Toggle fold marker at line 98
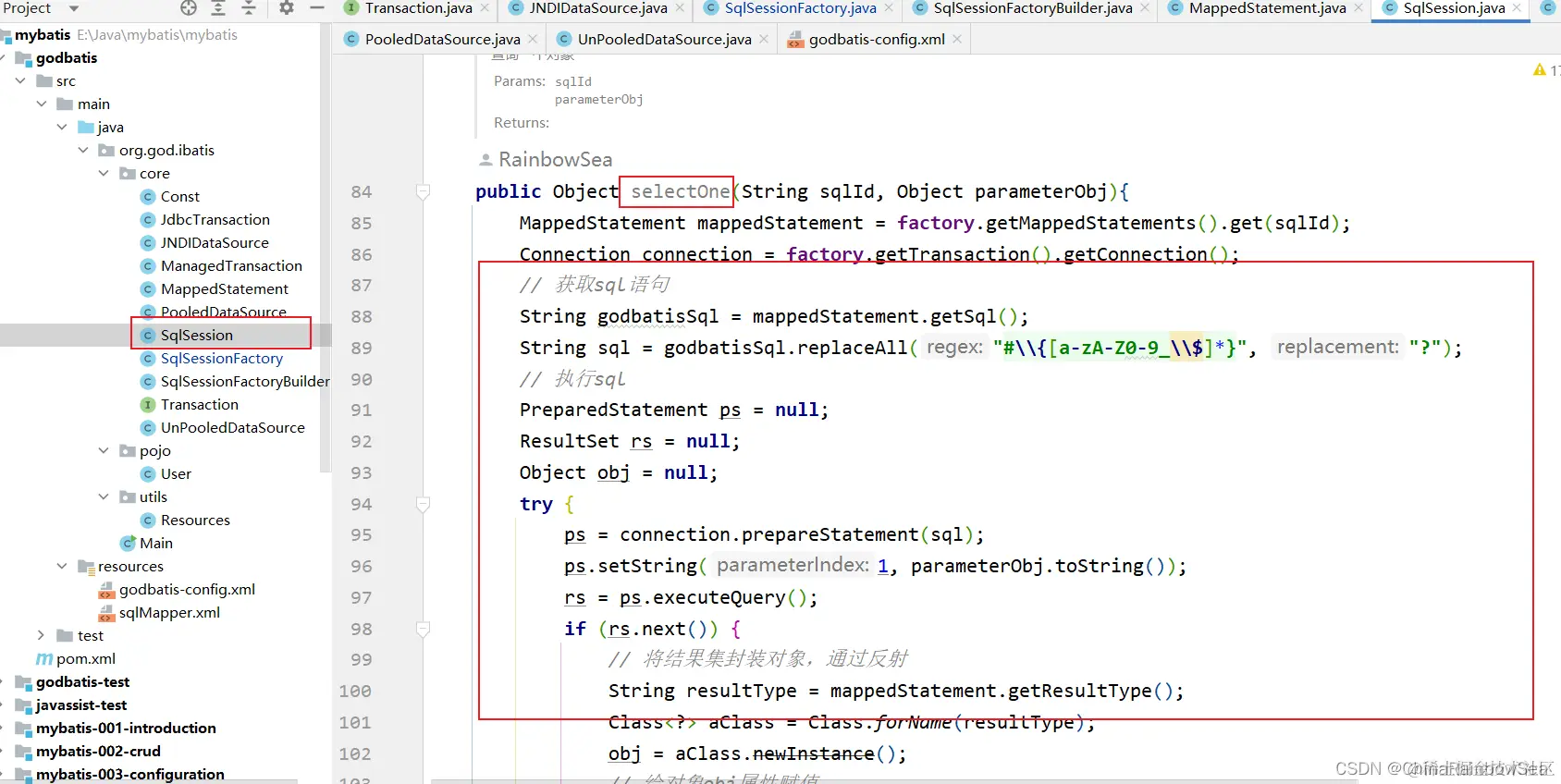The width and height of the screenshot is (1561, 784). pyautogui.click(x=423, y=629)
